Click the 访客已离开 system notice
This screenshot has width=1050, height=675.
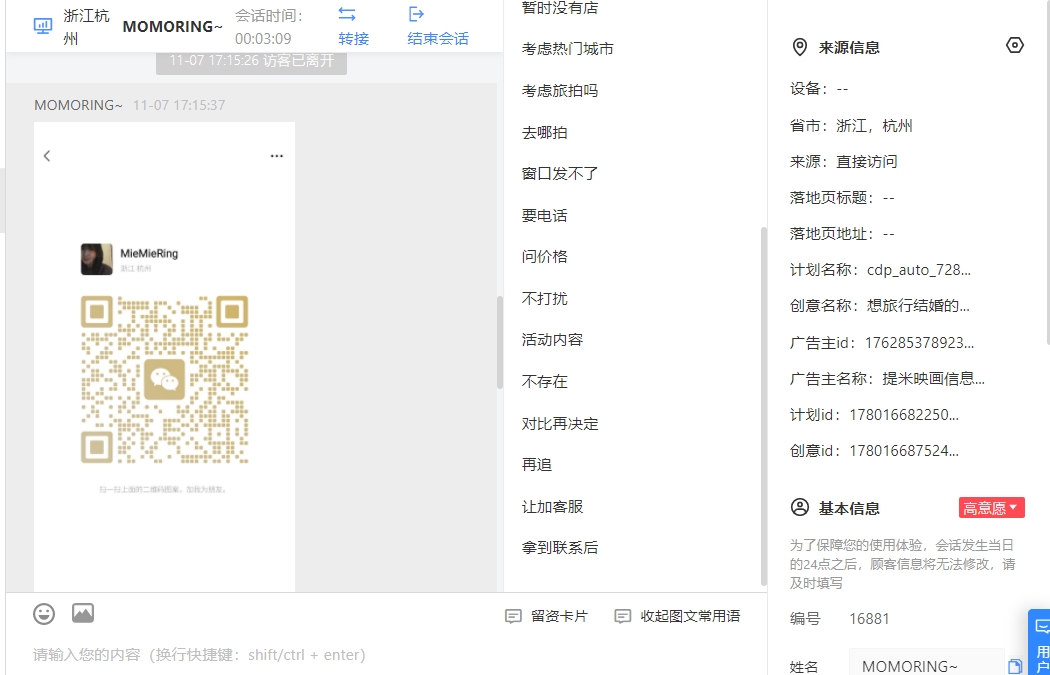click(251, 60)
